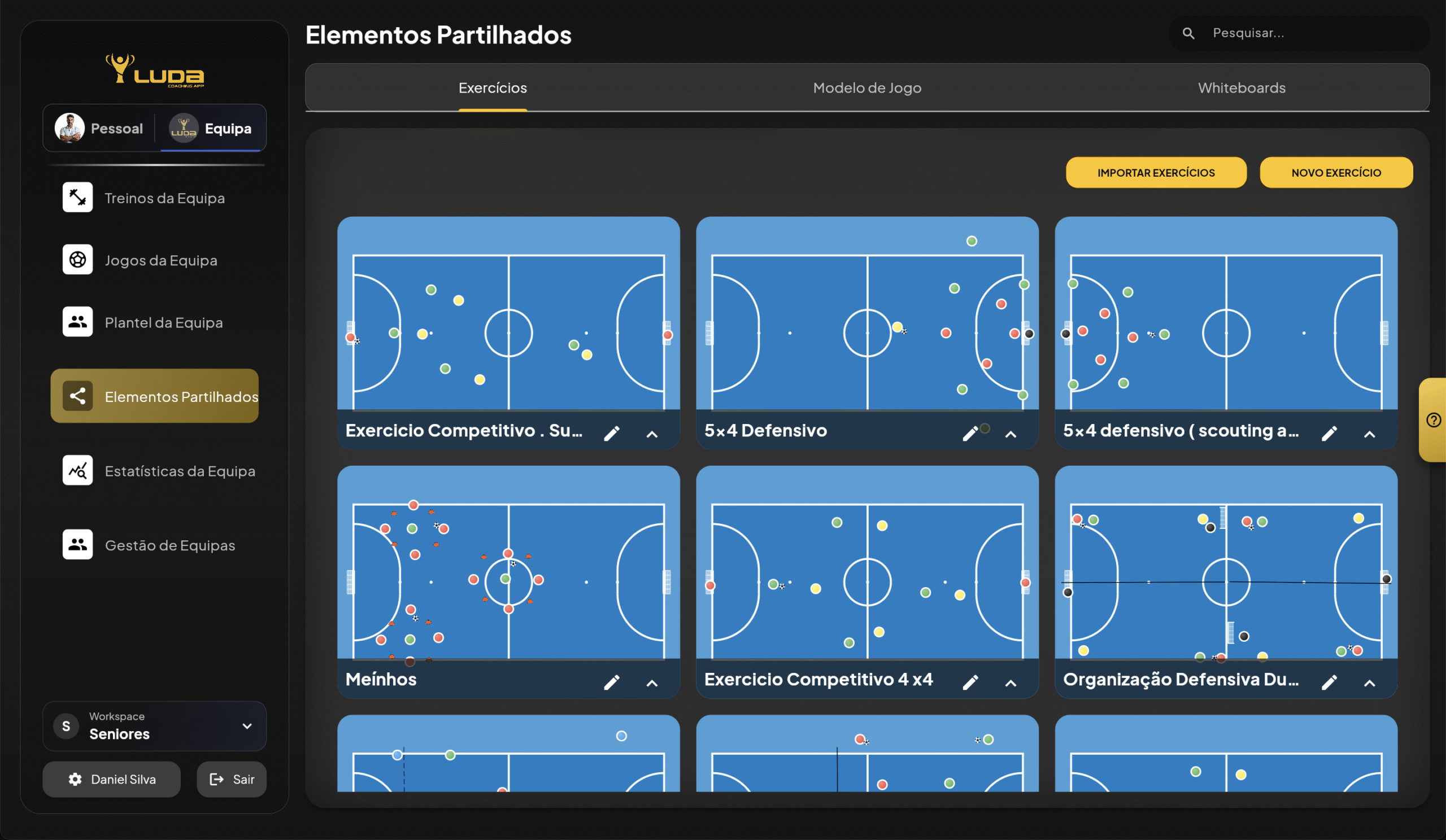Open the Whiteboards tab
Viewport: 1446px width, 840px height.
(x=1241, y=88)
